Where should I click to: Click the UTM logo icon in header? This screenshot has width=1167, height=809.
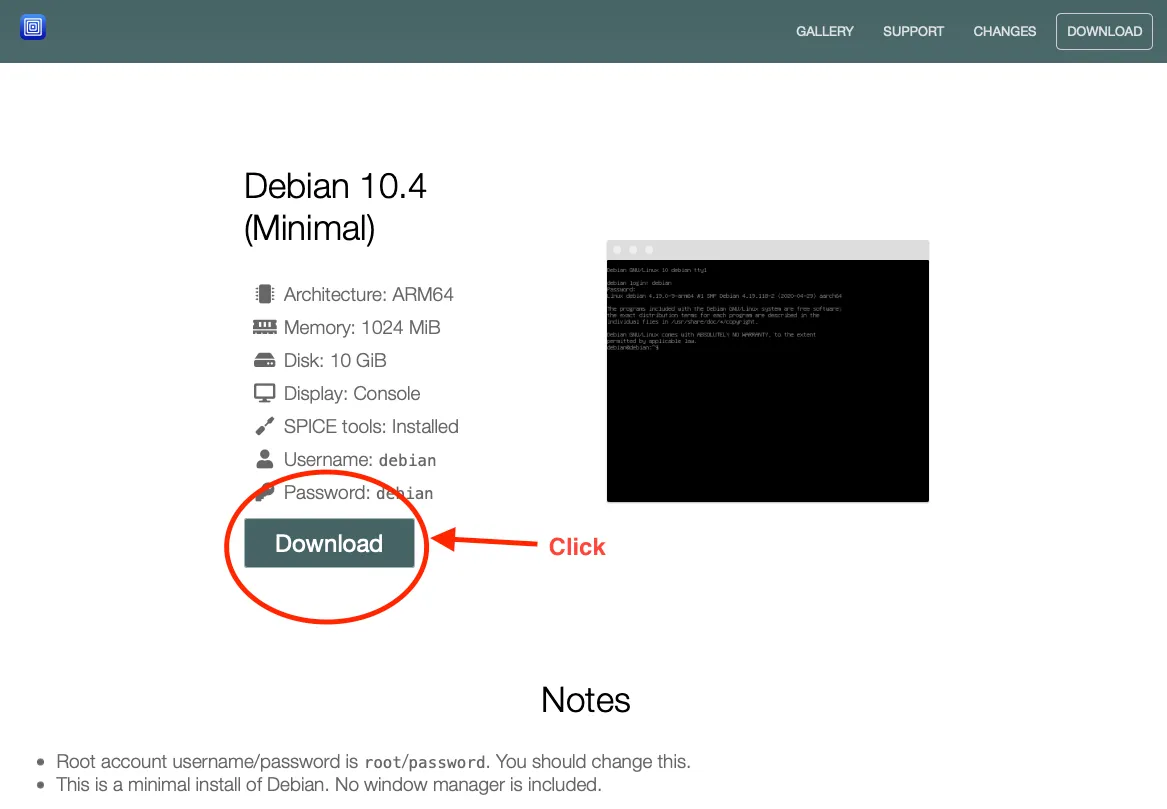point(33,28)
